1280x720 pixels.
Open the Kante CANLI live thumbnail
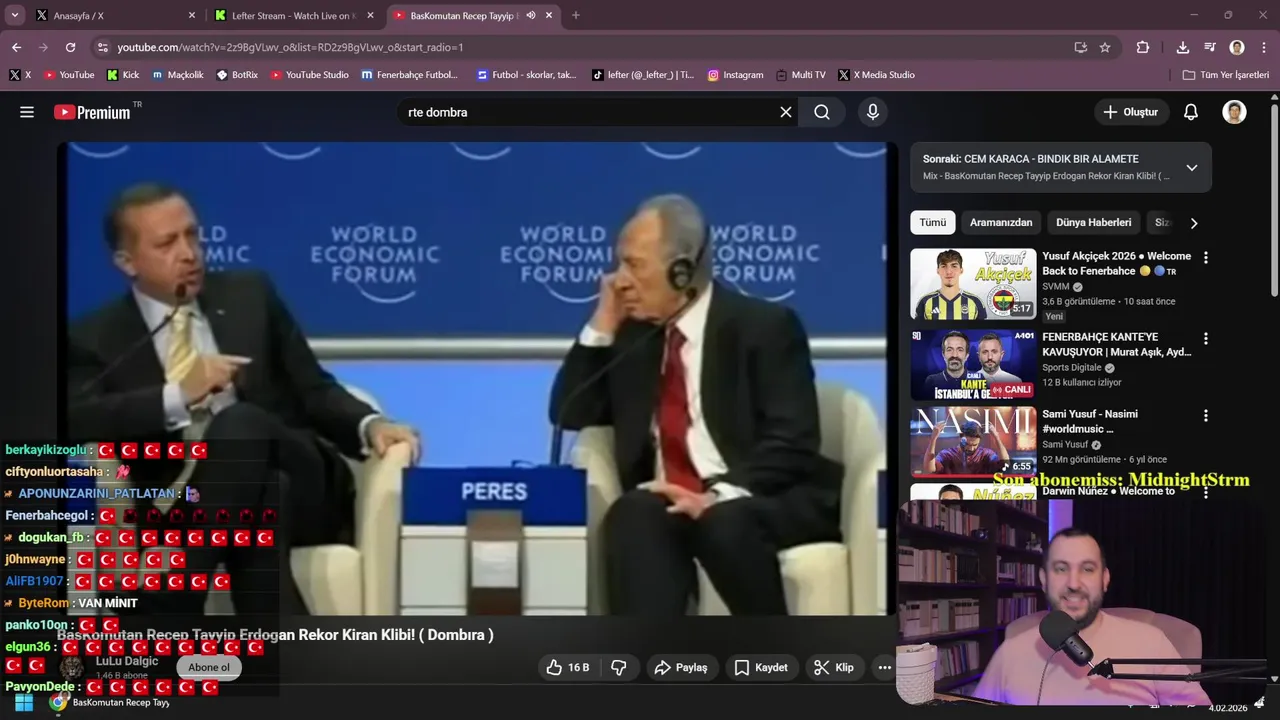pos(973,365)
